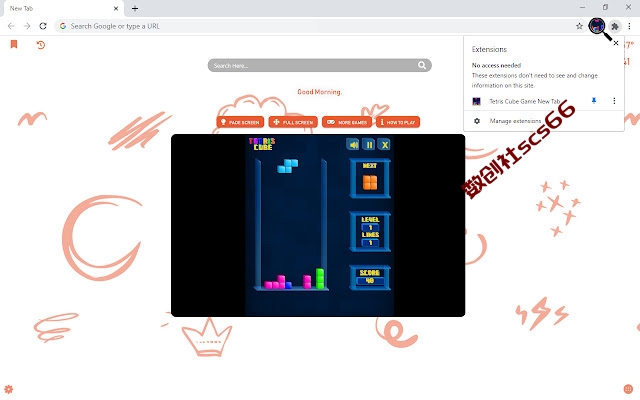The image size is (640, 400).
Task: Mute the game sound speaker icon
Action: pos(353,144)
